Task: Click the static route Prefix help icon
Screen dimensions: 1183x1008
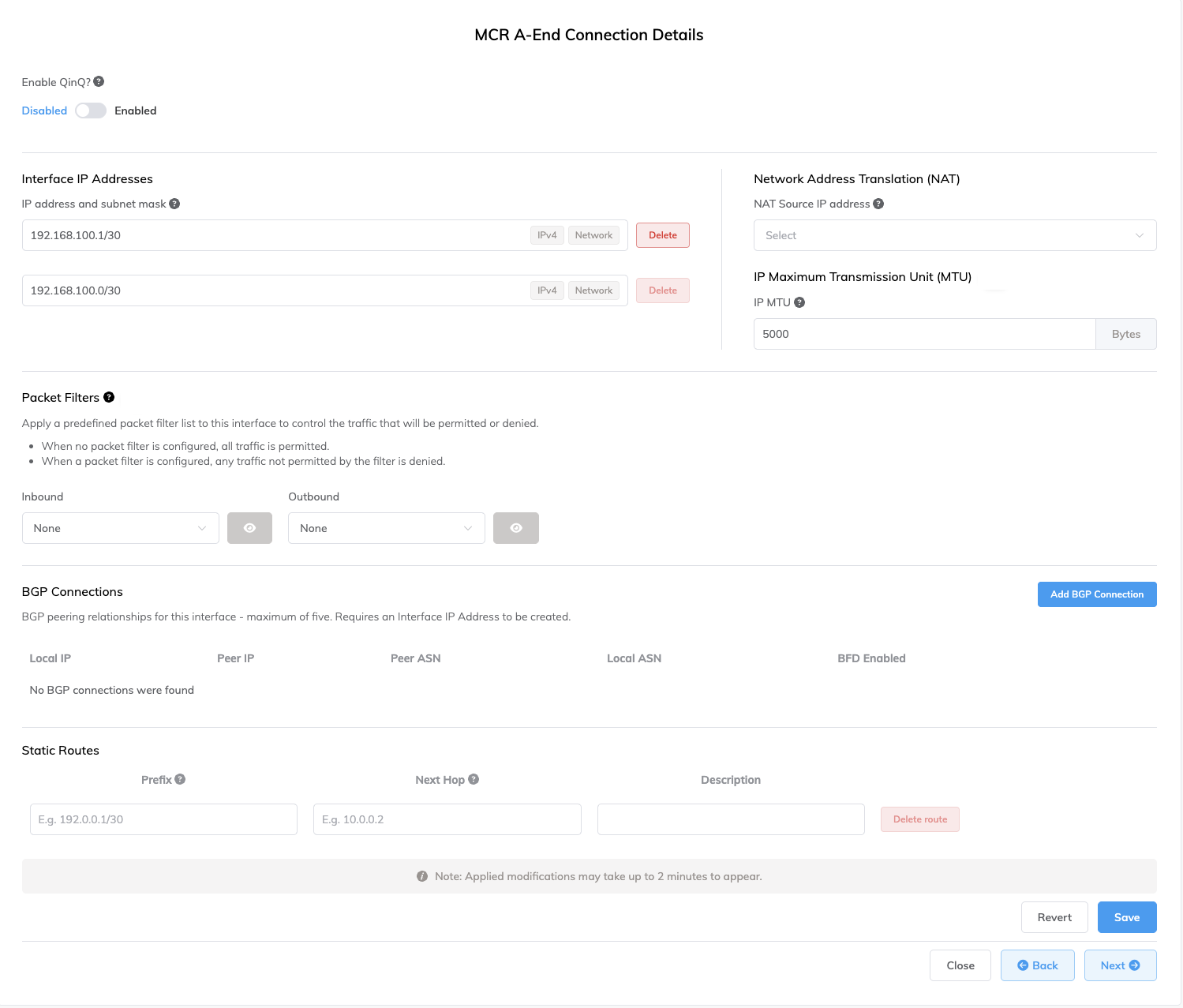Action: pos(180,779)
